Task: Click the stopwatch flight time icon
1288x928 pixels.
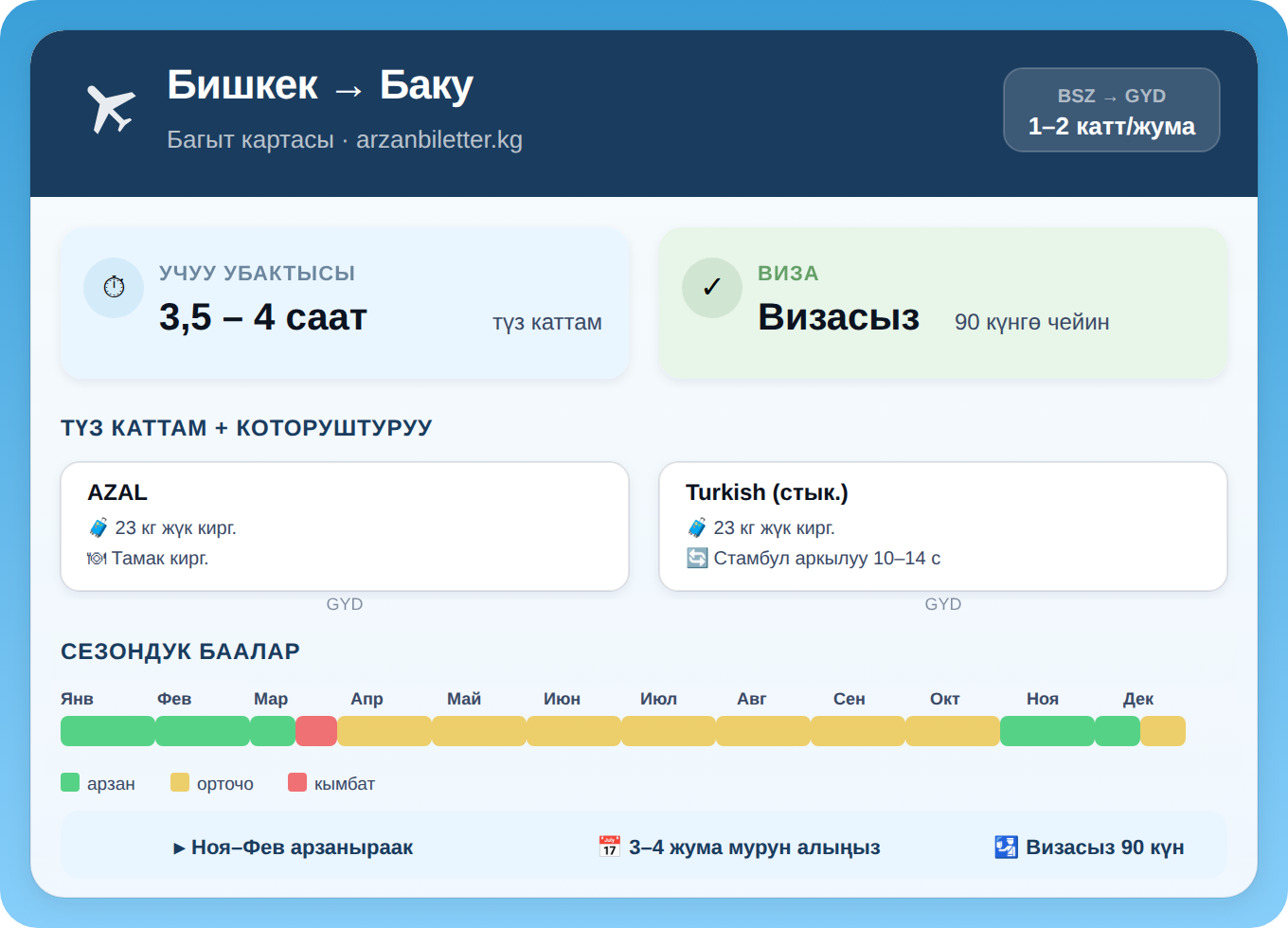Action: 114,287
